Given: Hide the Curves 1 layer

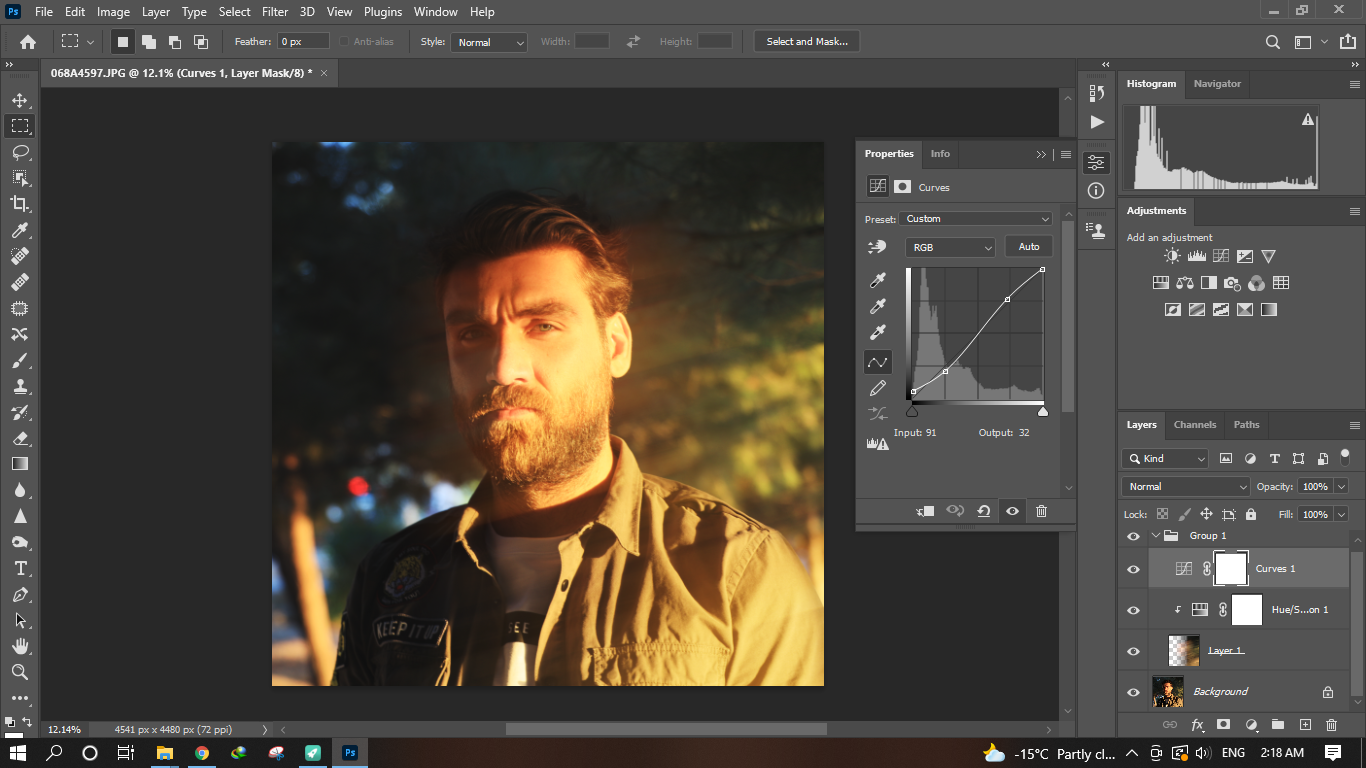Looking at the screenshot, I should tap(1133, 569).
